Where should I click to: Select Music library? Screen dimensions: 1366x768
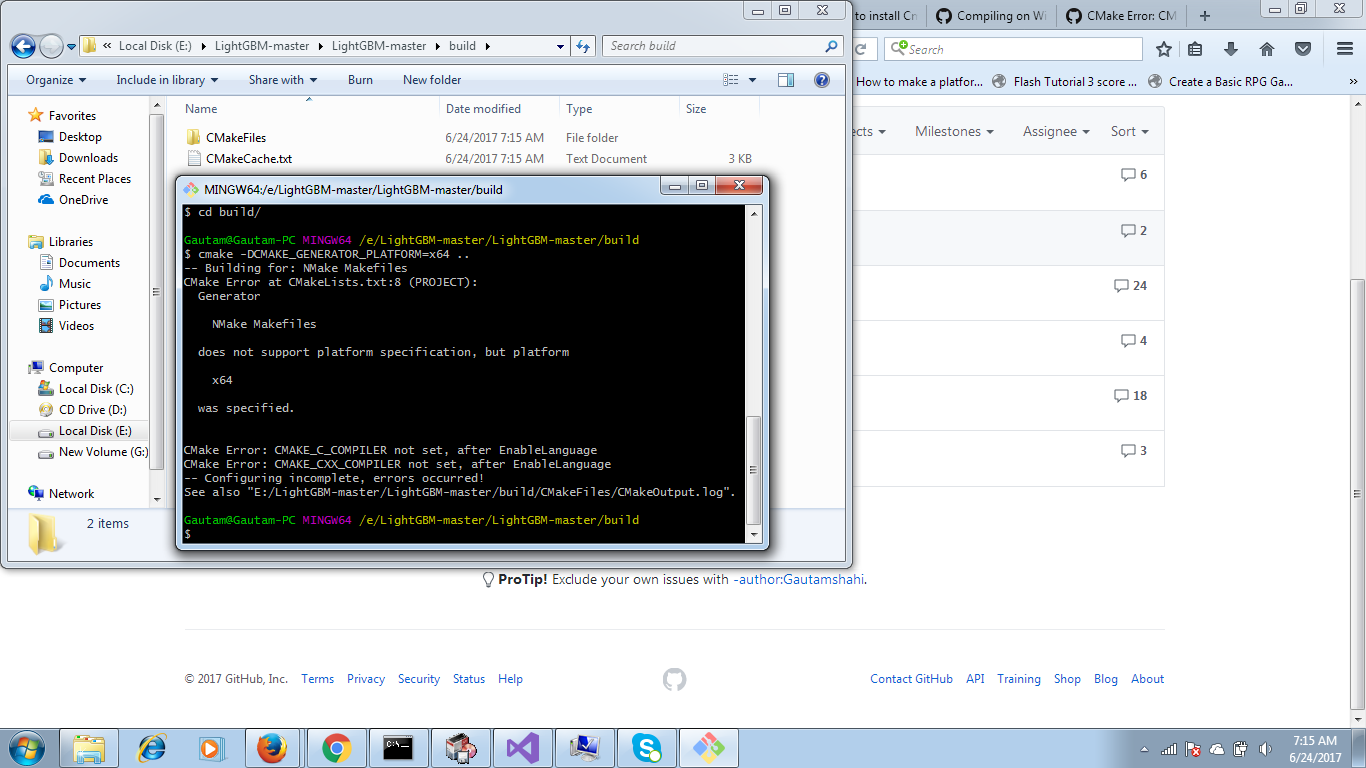point(75,284)
